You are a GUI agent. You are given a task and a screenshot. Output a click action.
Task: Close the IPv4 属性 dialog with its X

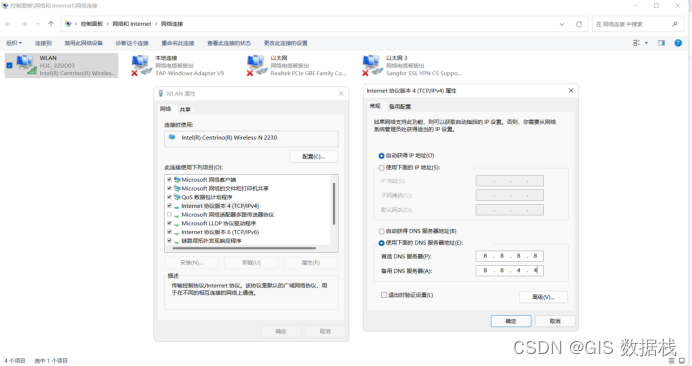(x=571, y=91)
